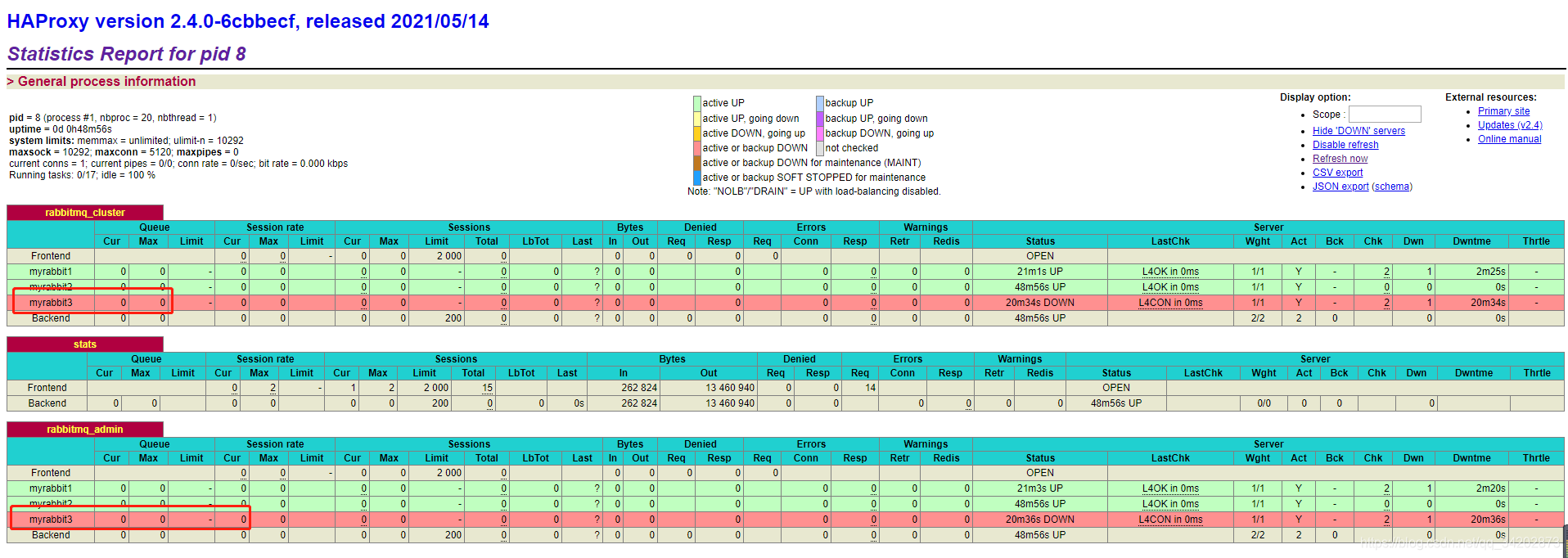Click myrabbit3 in the rabbitmq_admin table
The height and width of the screenshot is (558, 1568).
tap(51, 520)
